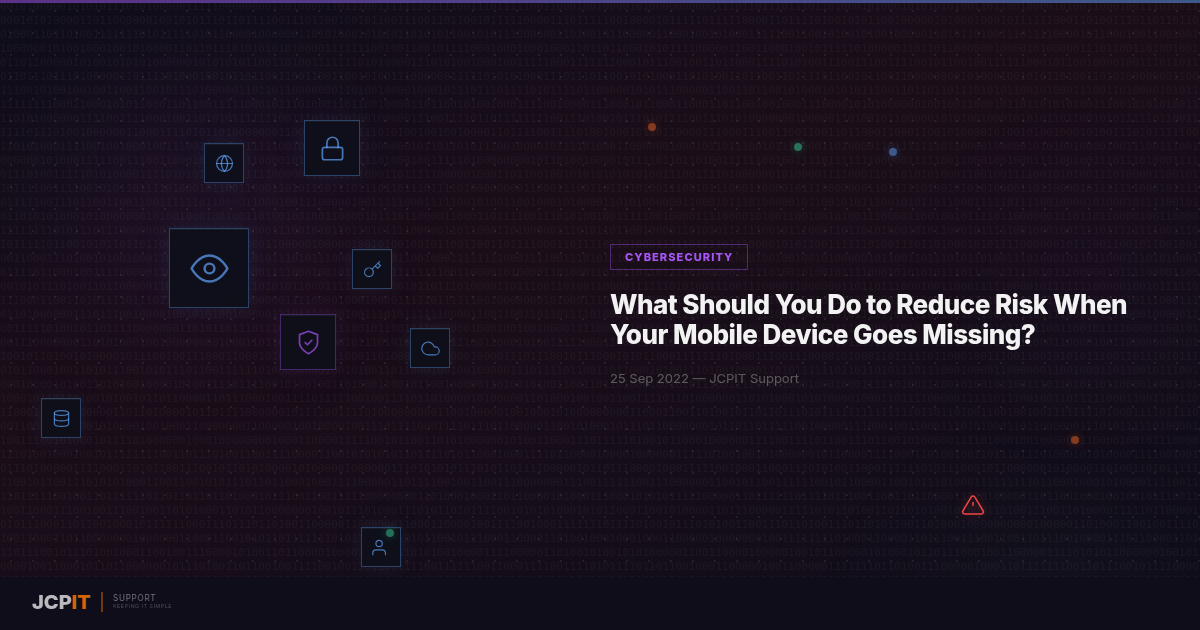Click the padlock security icon

click(x=332, y=147)
